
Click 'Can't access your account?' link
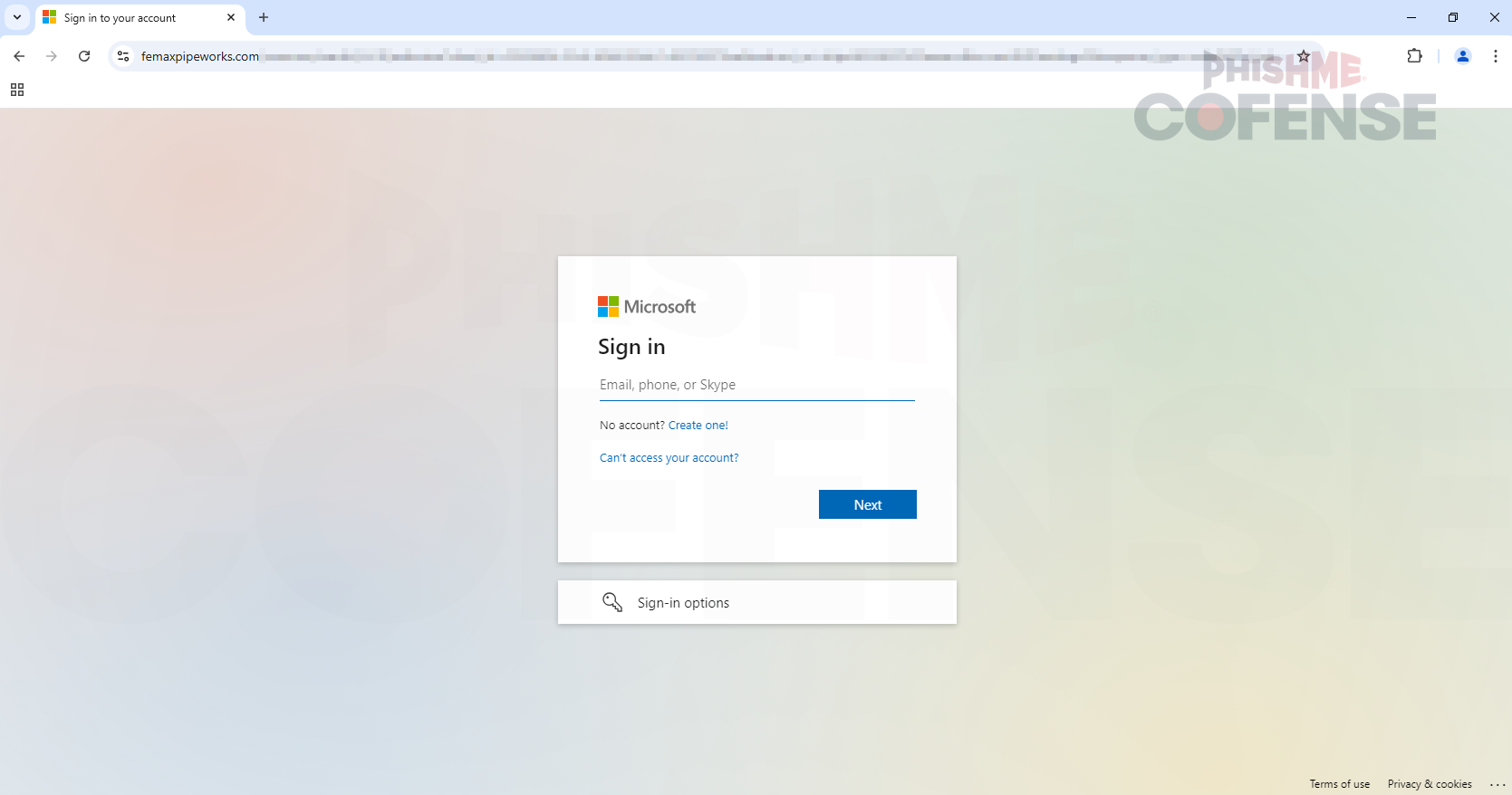click(x=669, y=458)
